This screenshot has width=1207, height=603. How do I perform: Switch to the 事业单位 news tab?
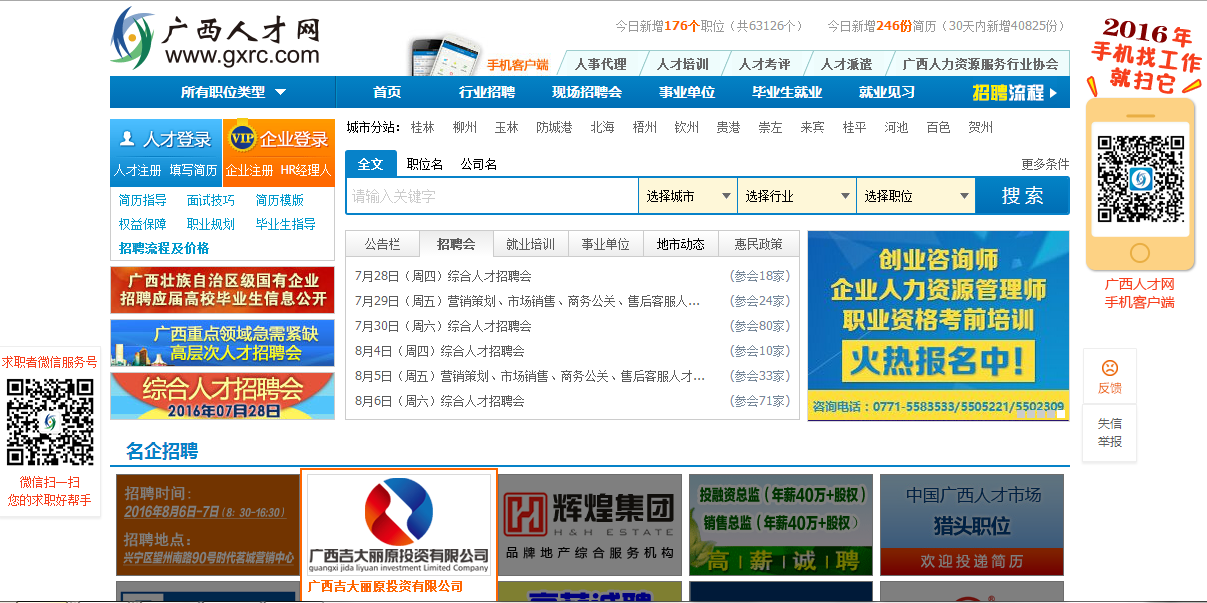(606, 244)
